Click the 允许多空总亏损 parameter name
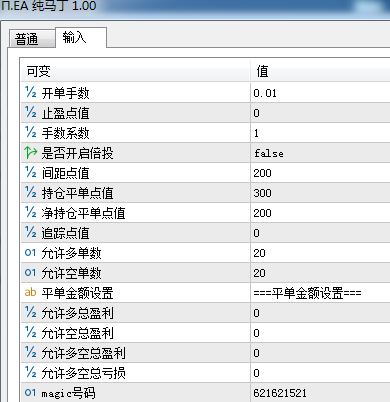Viewport: 390px width, 402px height. (83, 373)
